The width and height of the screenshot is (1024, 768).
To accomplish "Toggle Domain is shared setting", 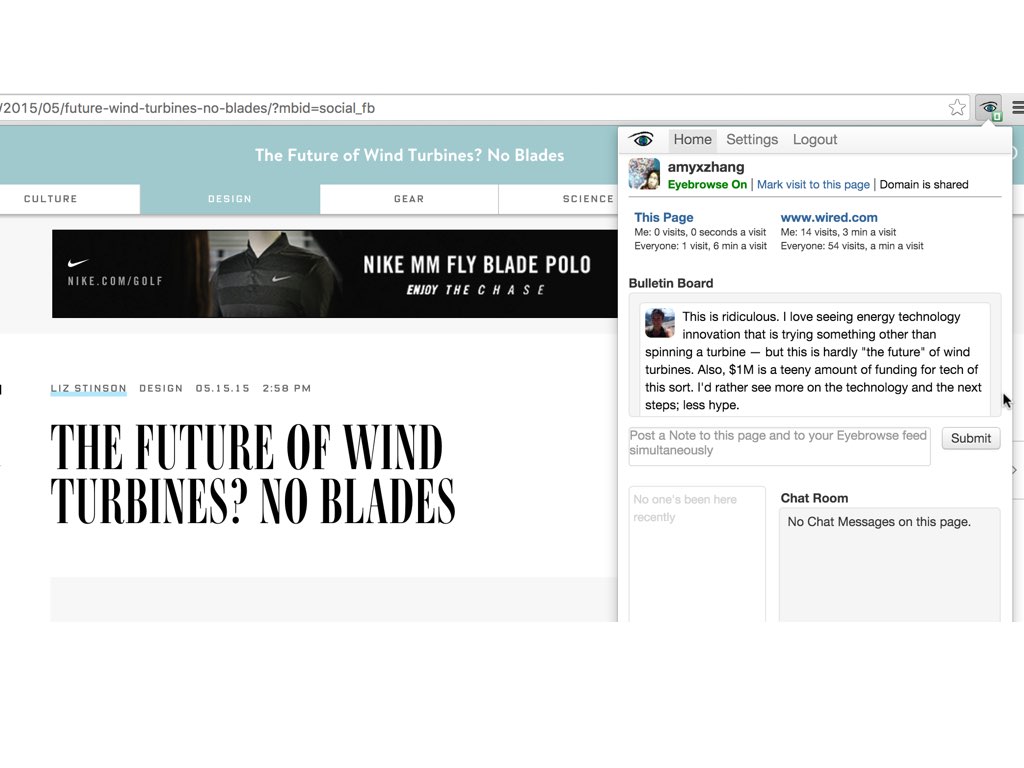I will (923, 184).
